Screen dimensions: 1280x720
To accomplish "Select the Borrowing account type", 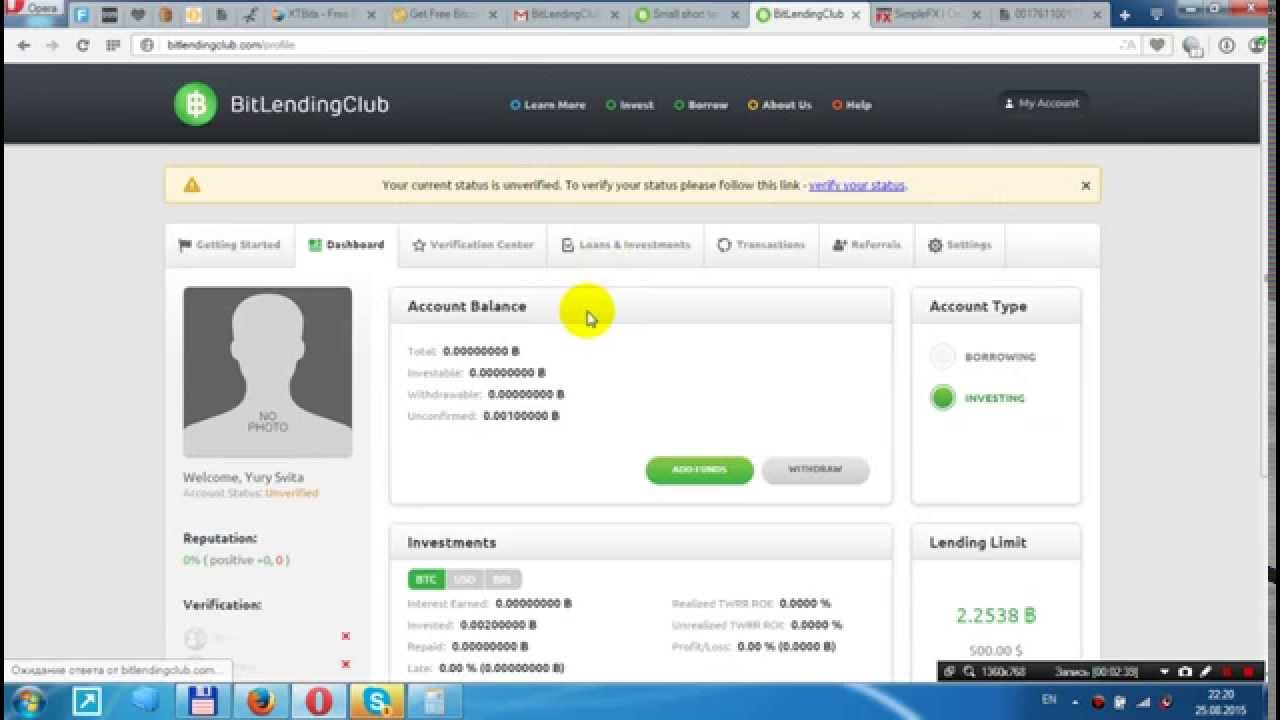I will pos(943,357).
